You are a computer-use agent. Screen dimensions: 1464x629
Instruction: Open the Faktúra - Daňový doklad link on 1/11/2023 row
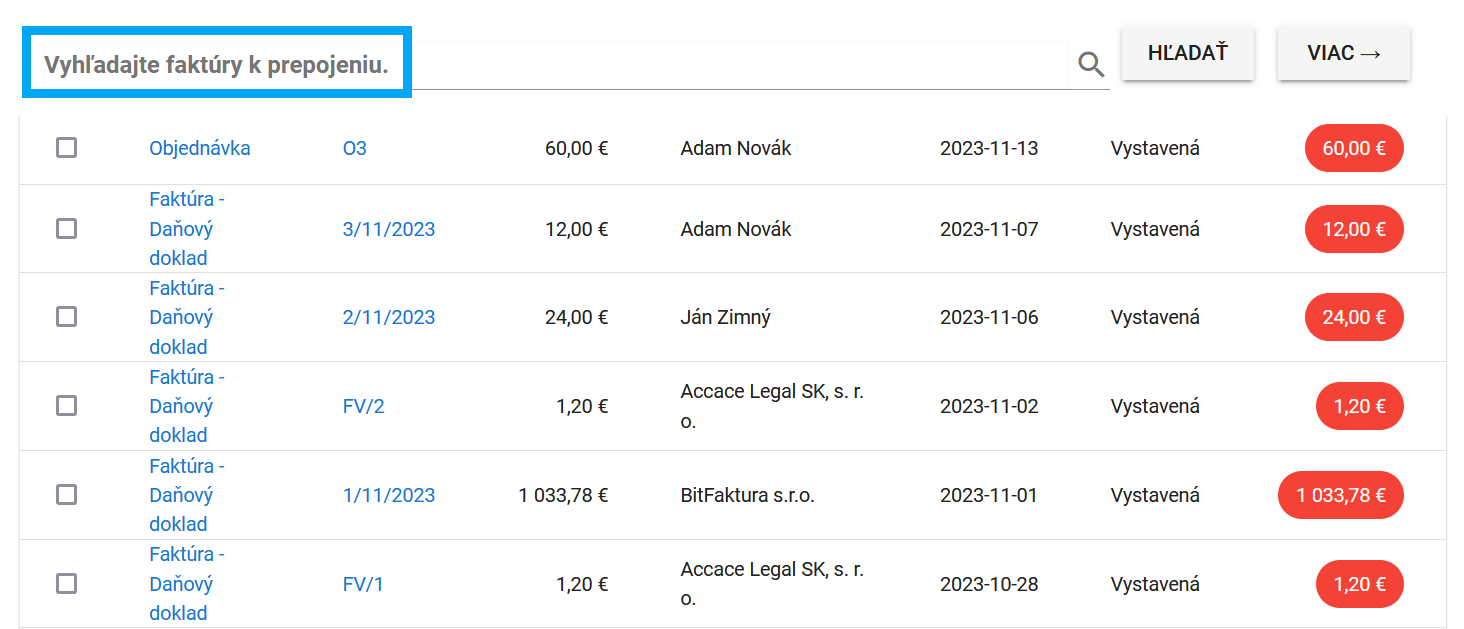[185, 494]
